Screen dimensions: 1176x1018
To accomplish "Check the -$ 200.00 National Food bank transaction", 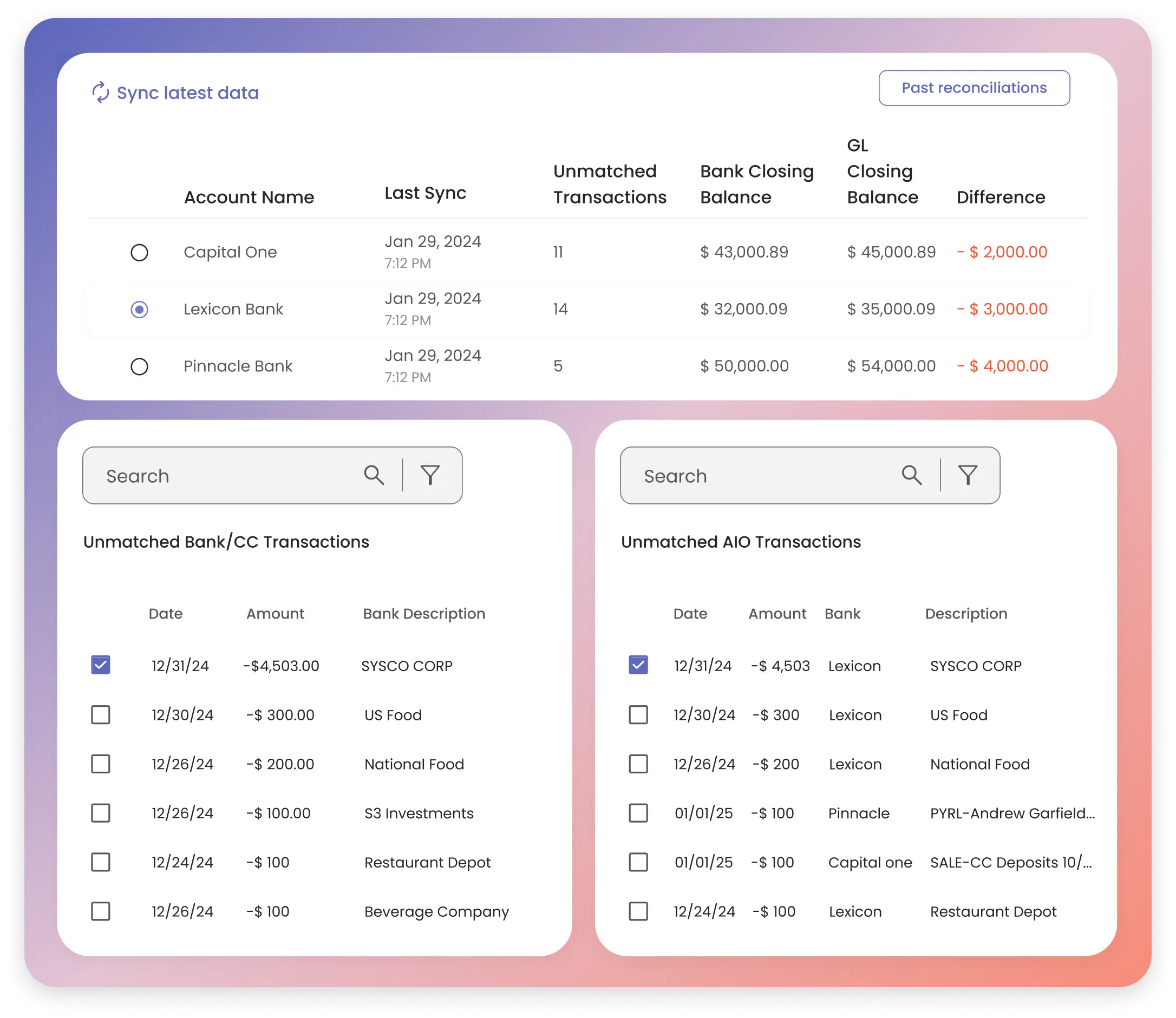I will click(x=101, y=764).
